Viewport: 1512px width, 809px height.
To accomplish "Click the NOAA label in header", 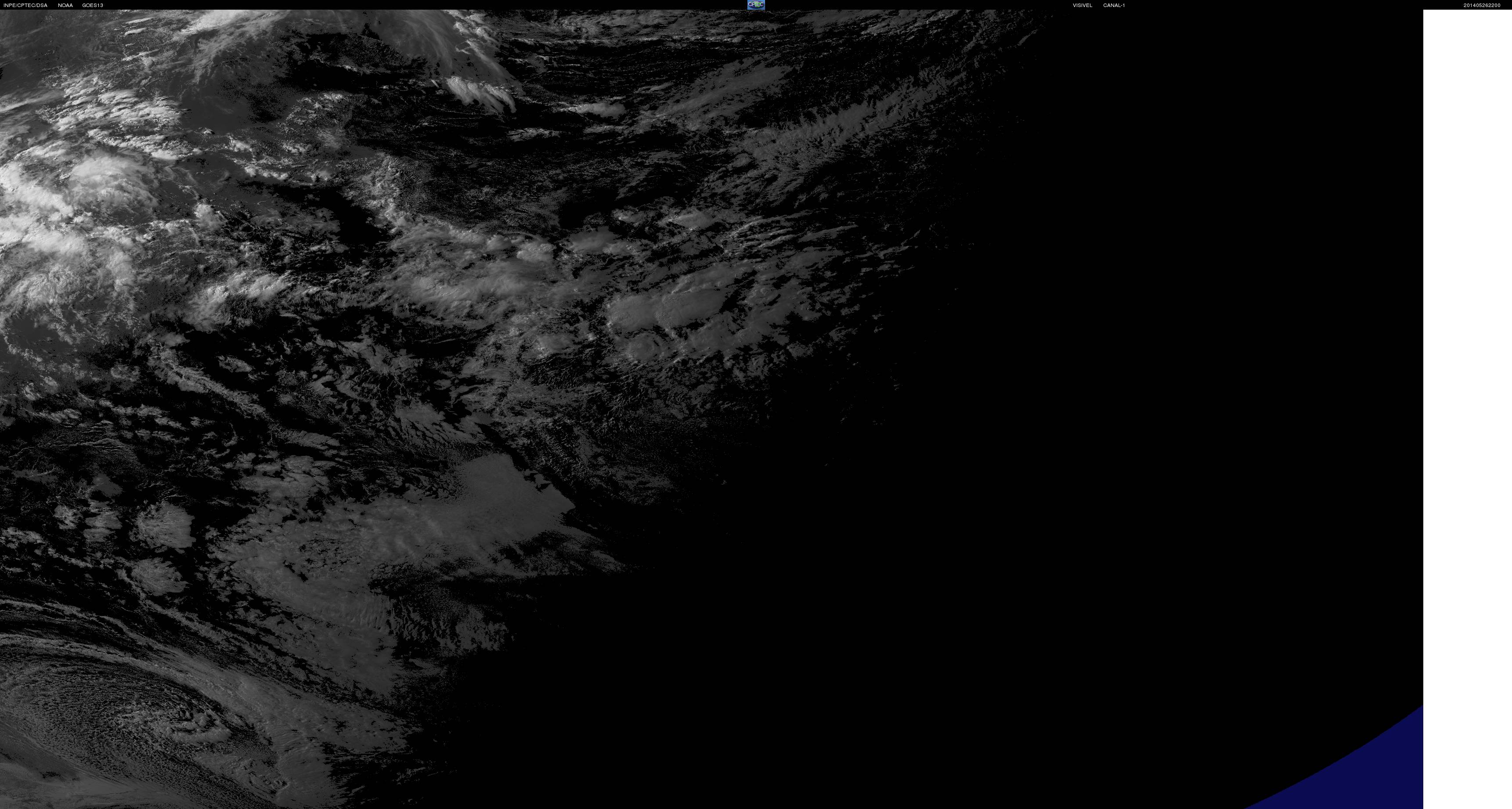I will 65,5.
